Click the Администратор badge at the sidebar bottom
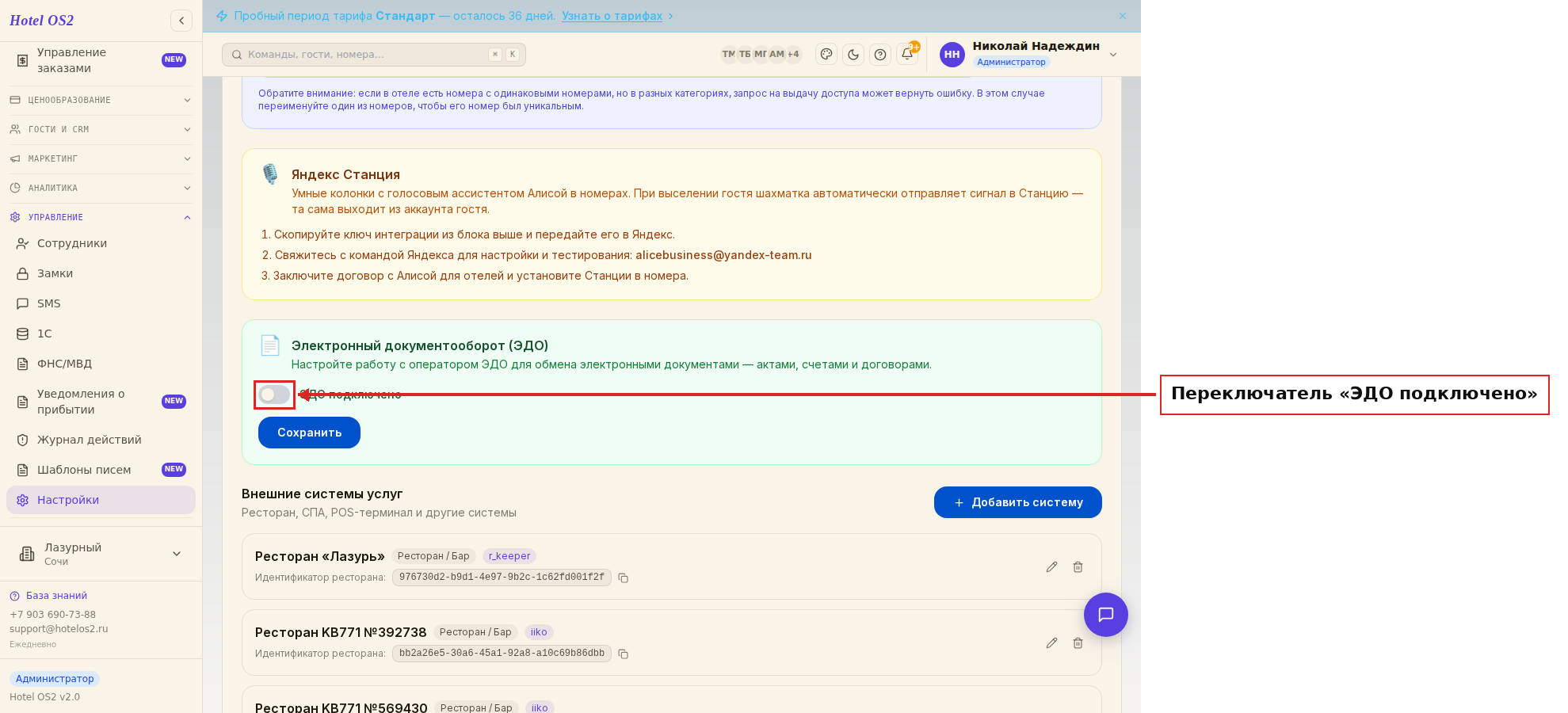 [x=55, y=679]
